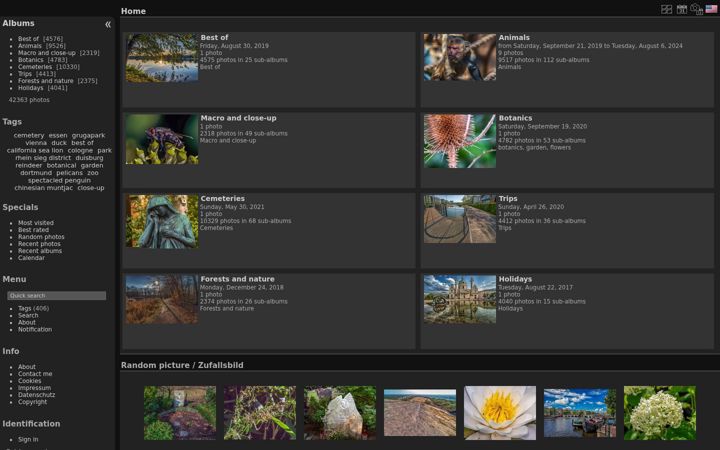Open 'Trips' album in sidebar list
720x450 pixels.
pyautogui.click(x=25, y=74)
